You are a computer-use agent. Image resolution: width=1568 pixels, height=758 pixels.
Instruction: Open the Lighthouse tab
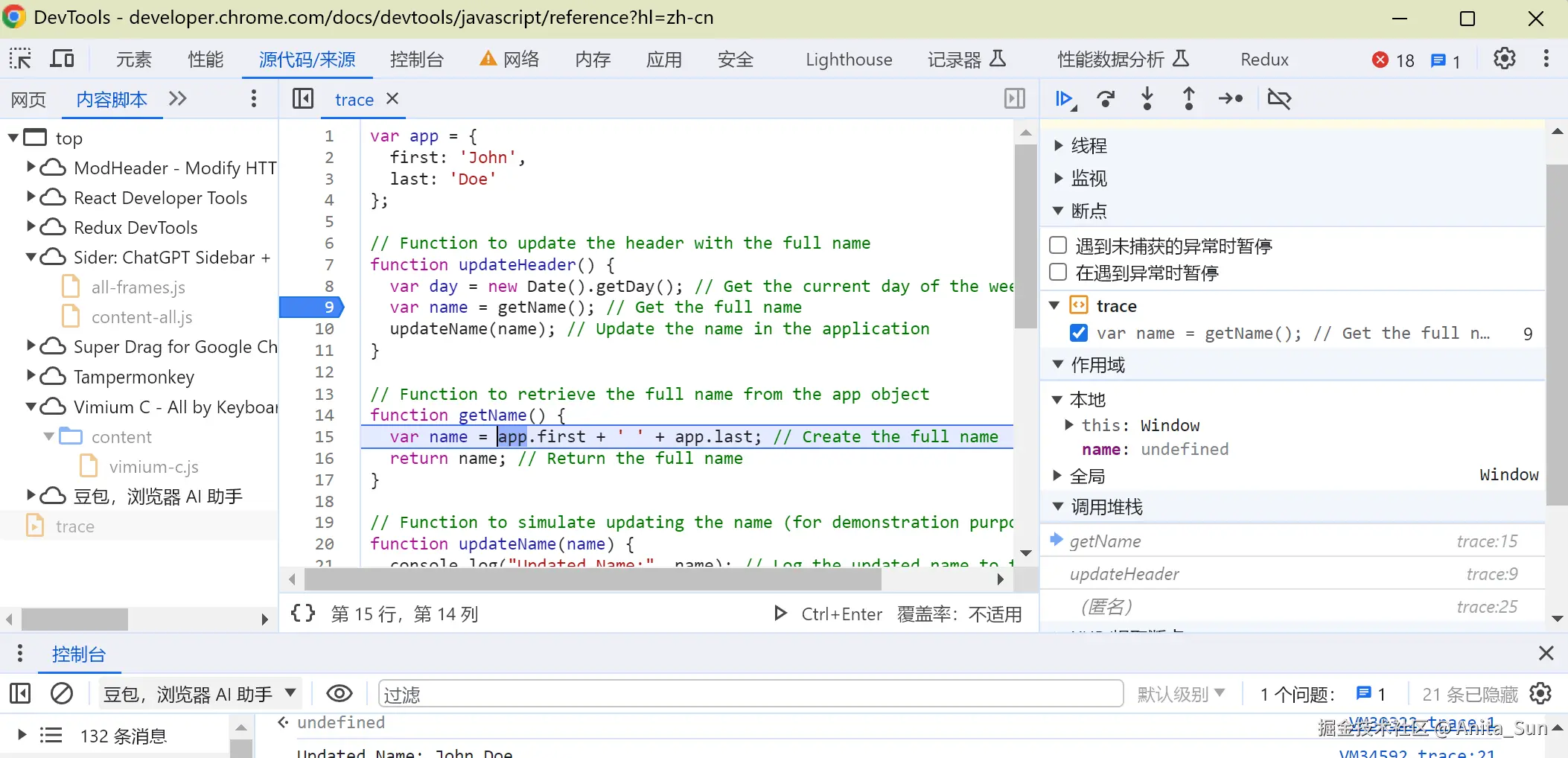click(849, 60)
